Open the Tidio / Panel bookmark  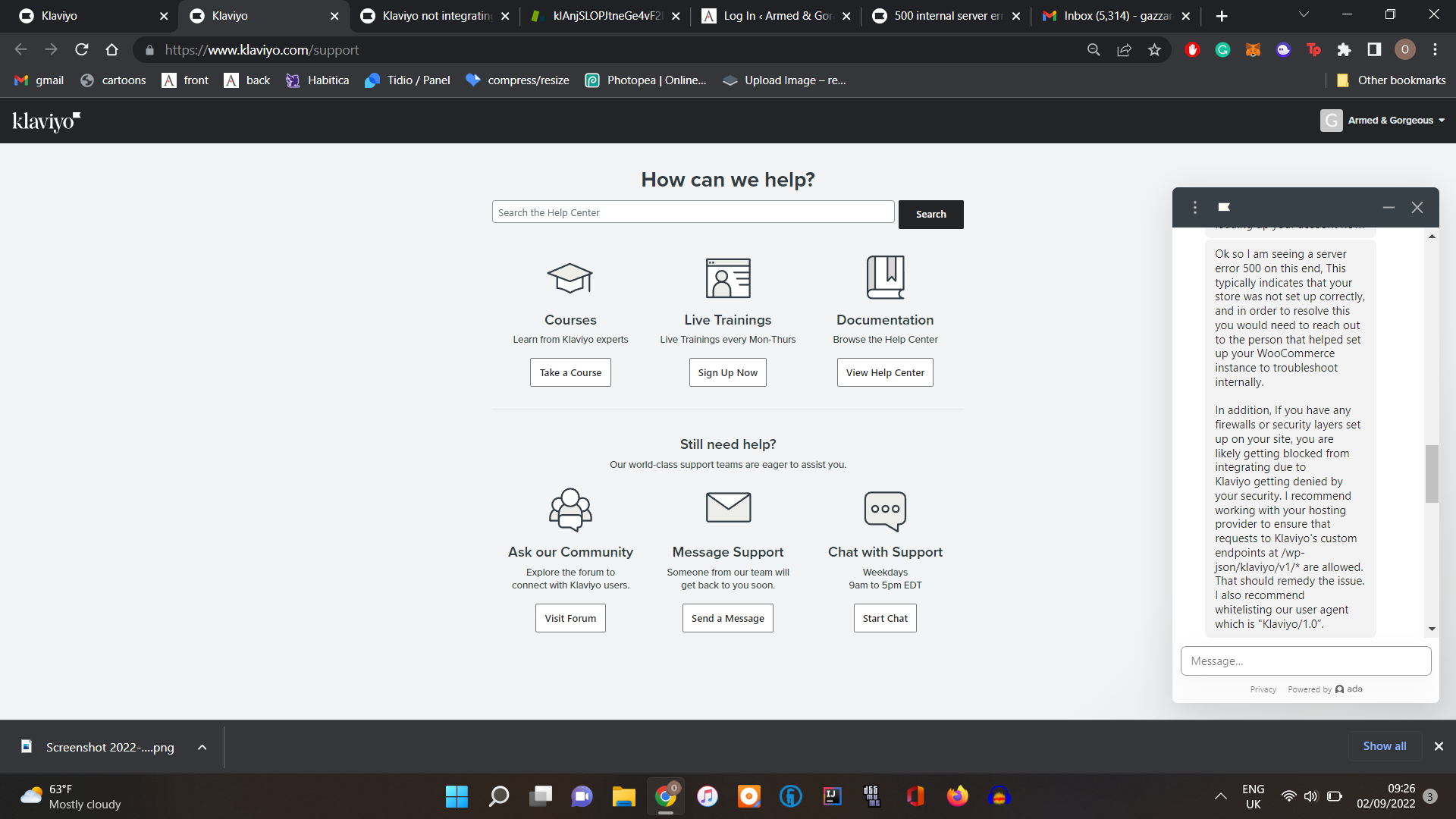(x=408, y=80)
